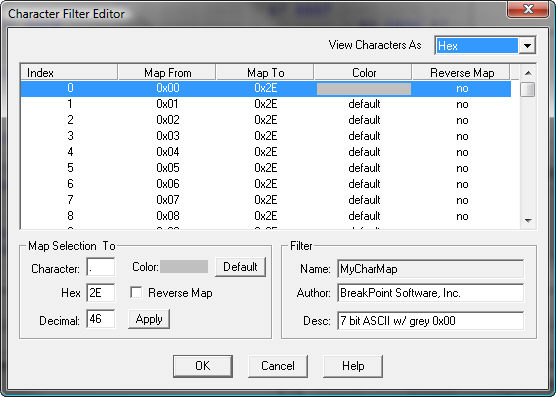Click the scroll up arrow of the list
Screen dimensions: 556x397
tap(528, 73)
